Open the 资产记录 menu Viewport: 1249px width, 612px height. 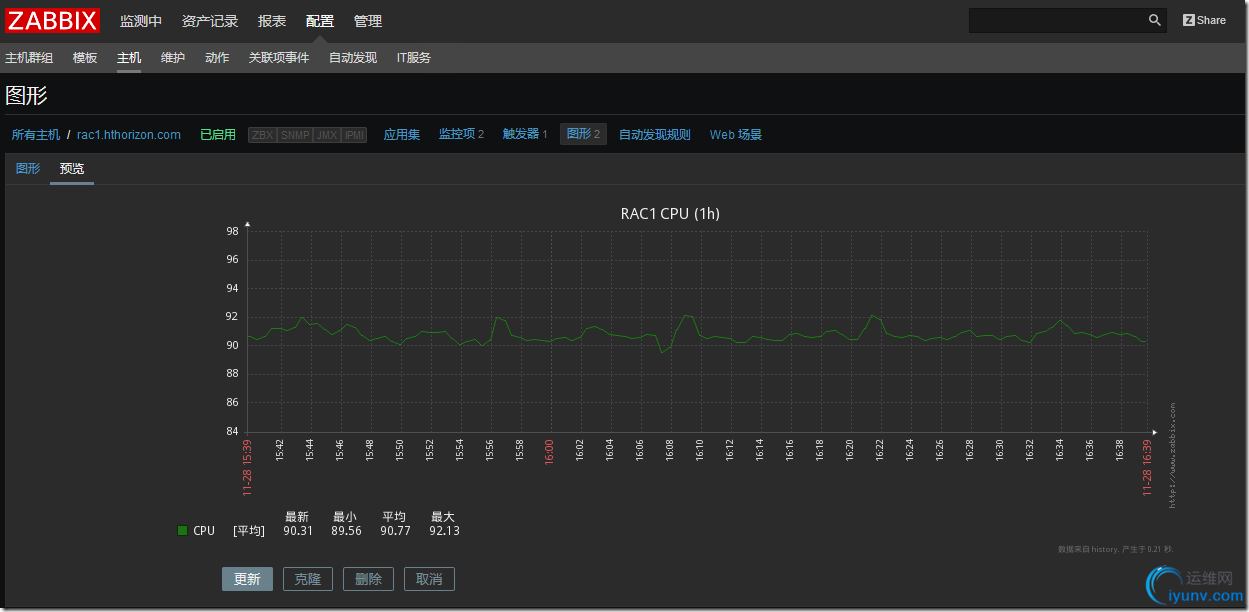210,21
